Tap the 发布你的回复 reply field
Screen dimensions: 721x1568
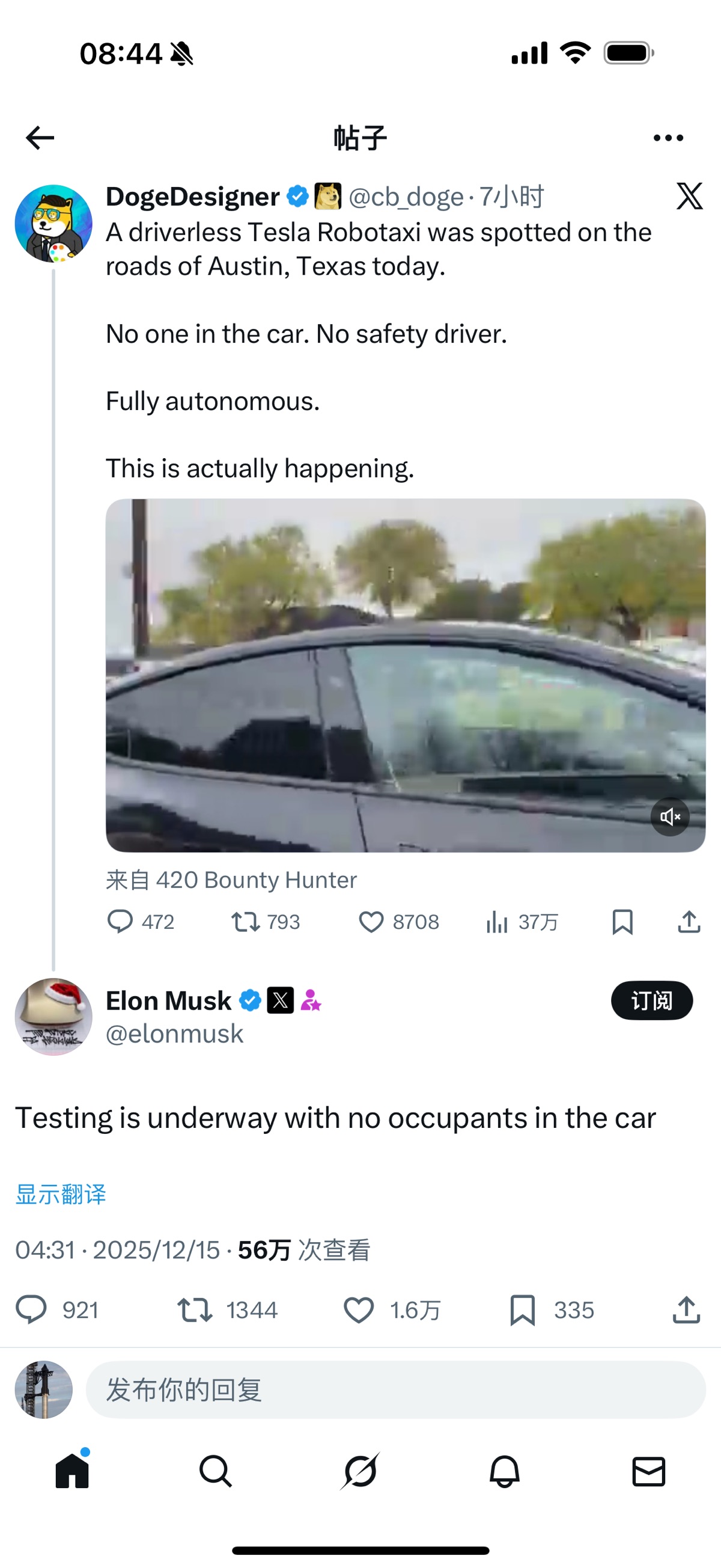[x=395, y=1389]
